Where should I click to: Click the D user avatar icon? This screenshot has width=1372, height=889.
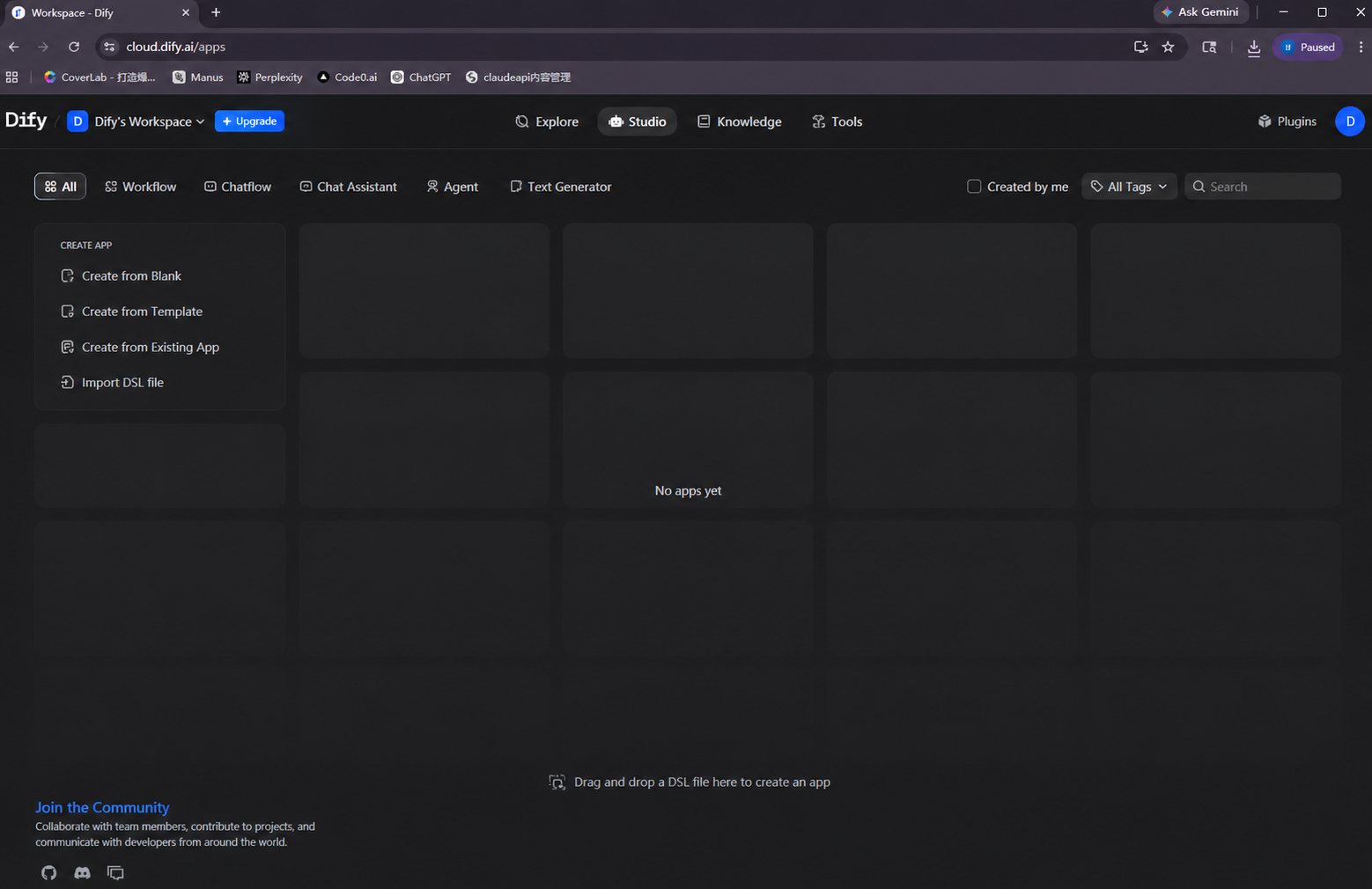tap(1349, 121)
